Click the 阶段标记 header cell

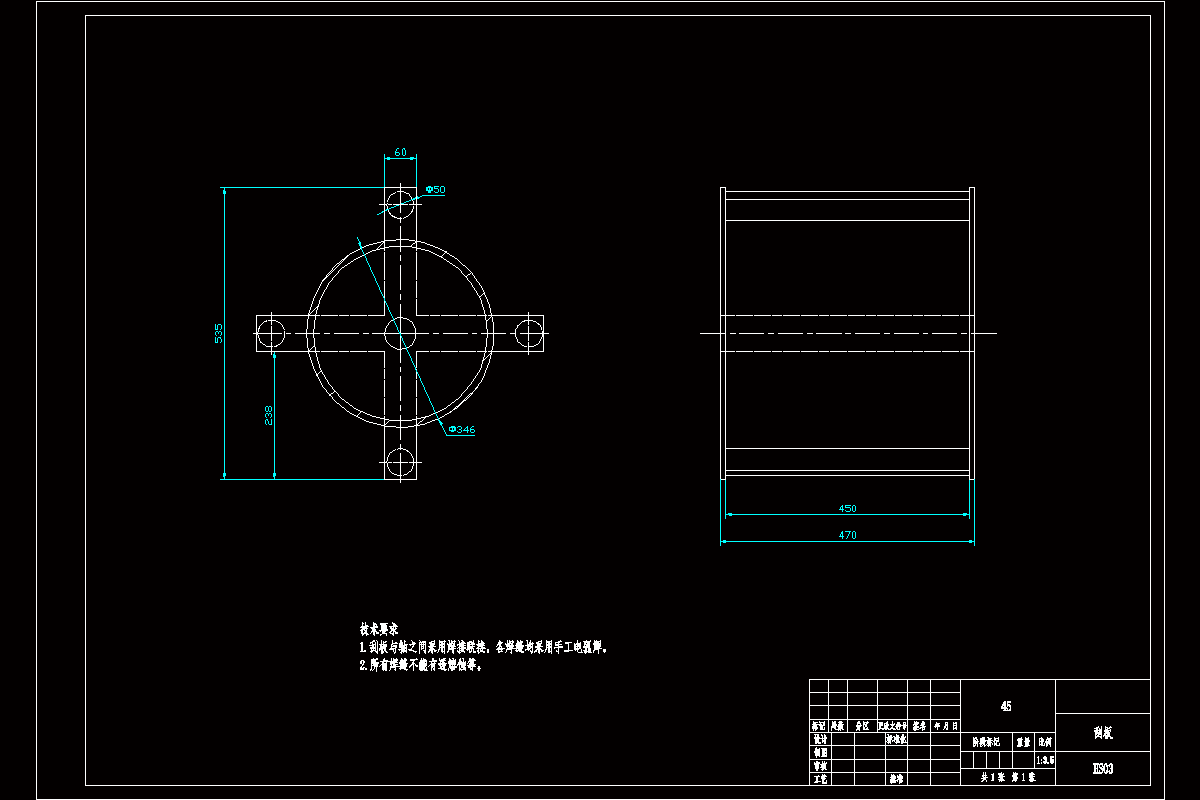[986, 742]
